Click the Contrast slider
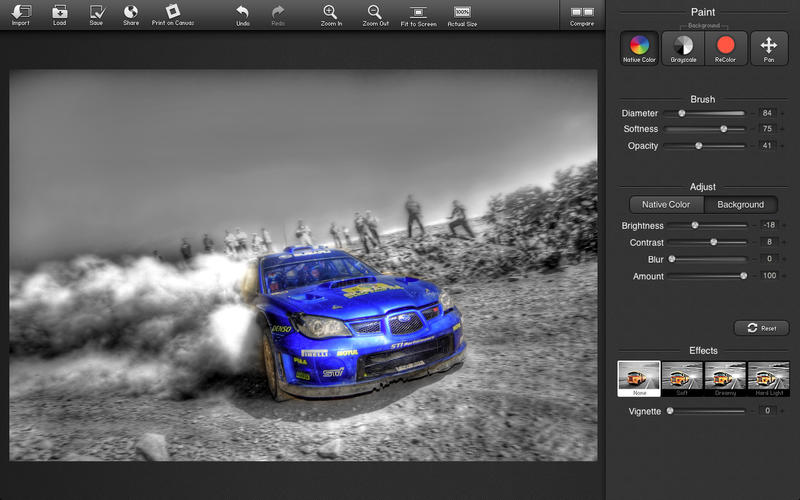The height and width of the screenshot is (500, 800). click(x=707, y=242)
